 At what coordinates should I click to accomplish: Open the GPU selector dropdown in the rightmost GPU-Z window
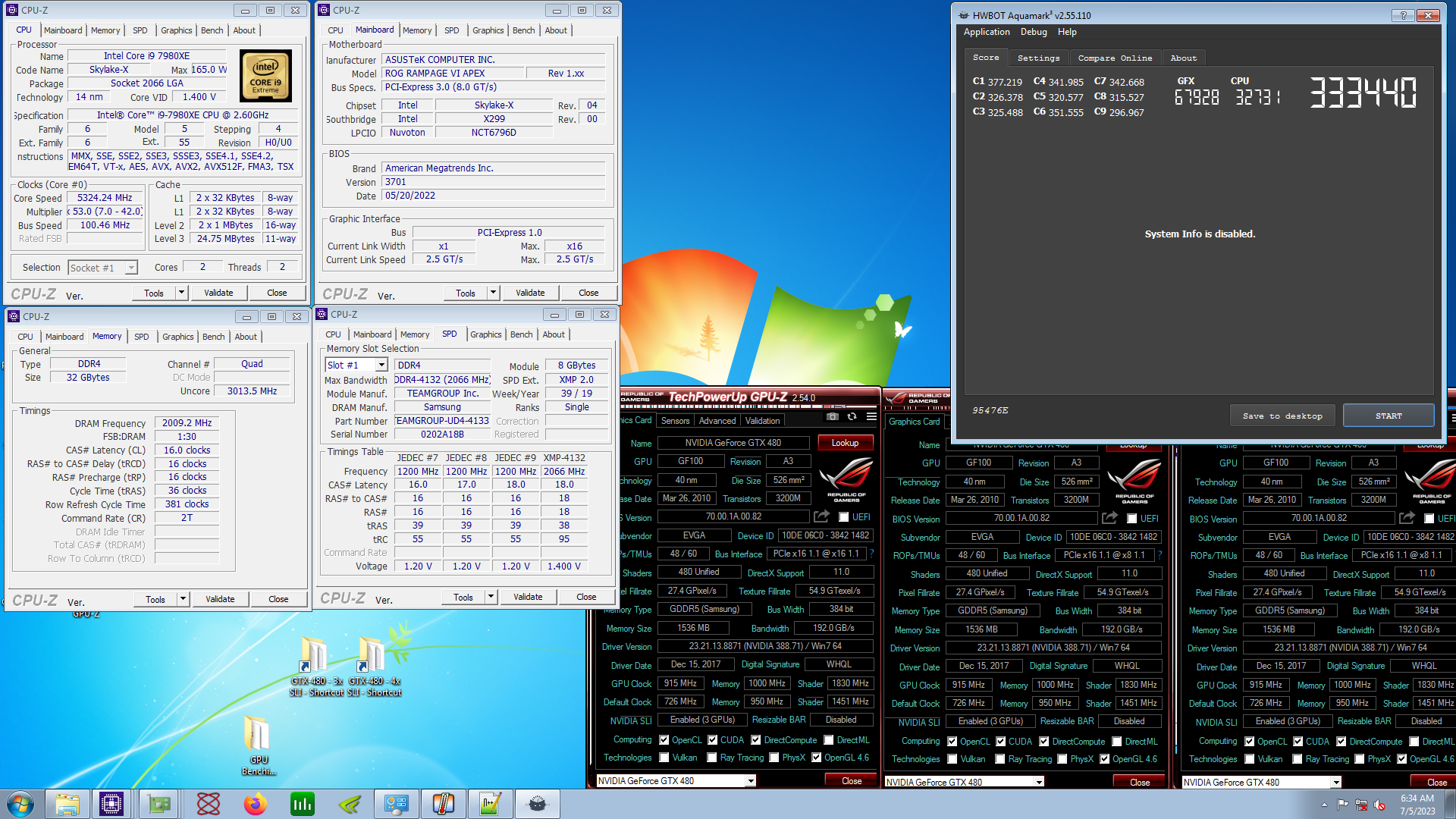(1336, 782)
